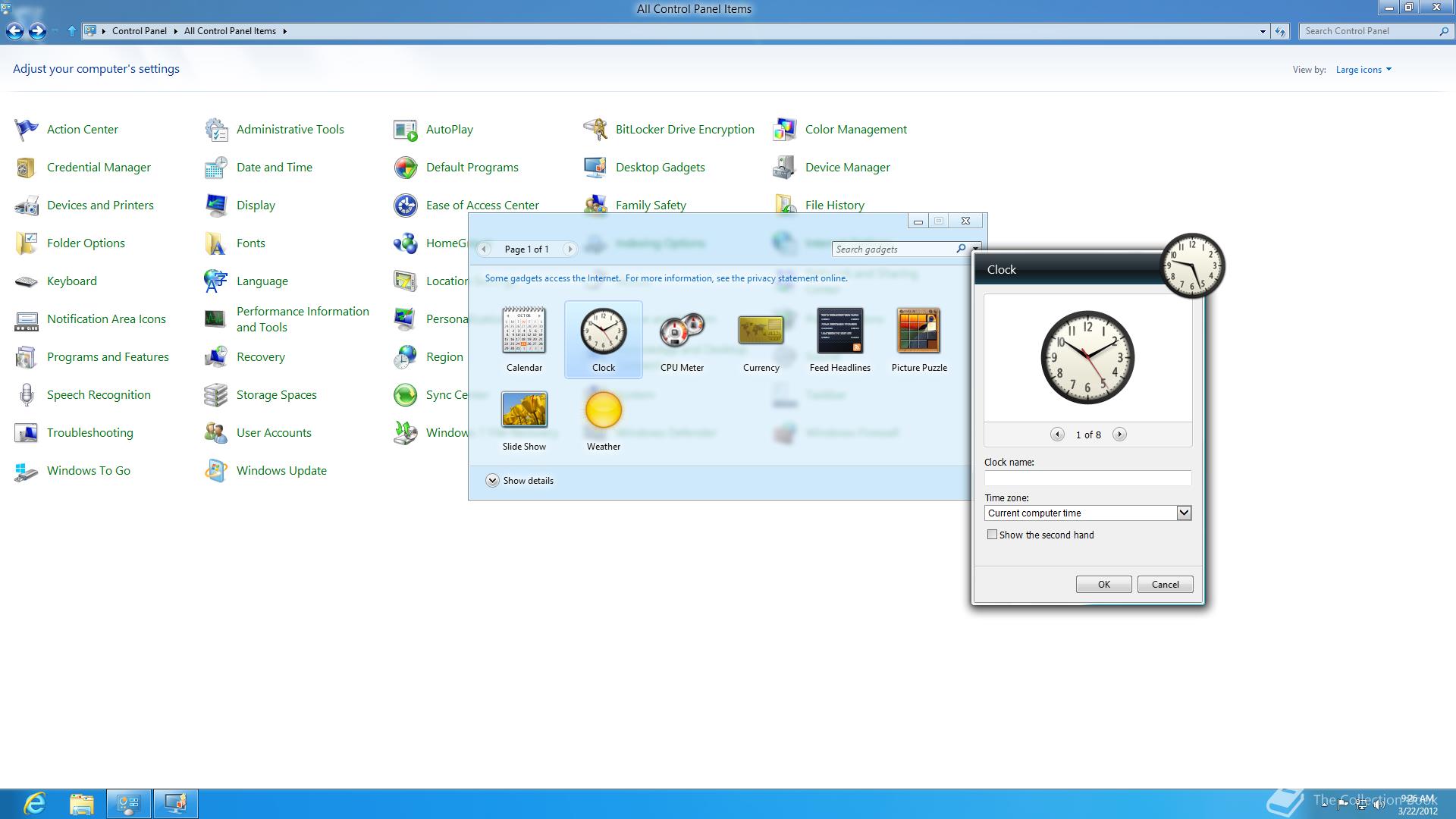1456x819 pixels.
Task: Select the Slide Show gadget
Action: [524, 410]
